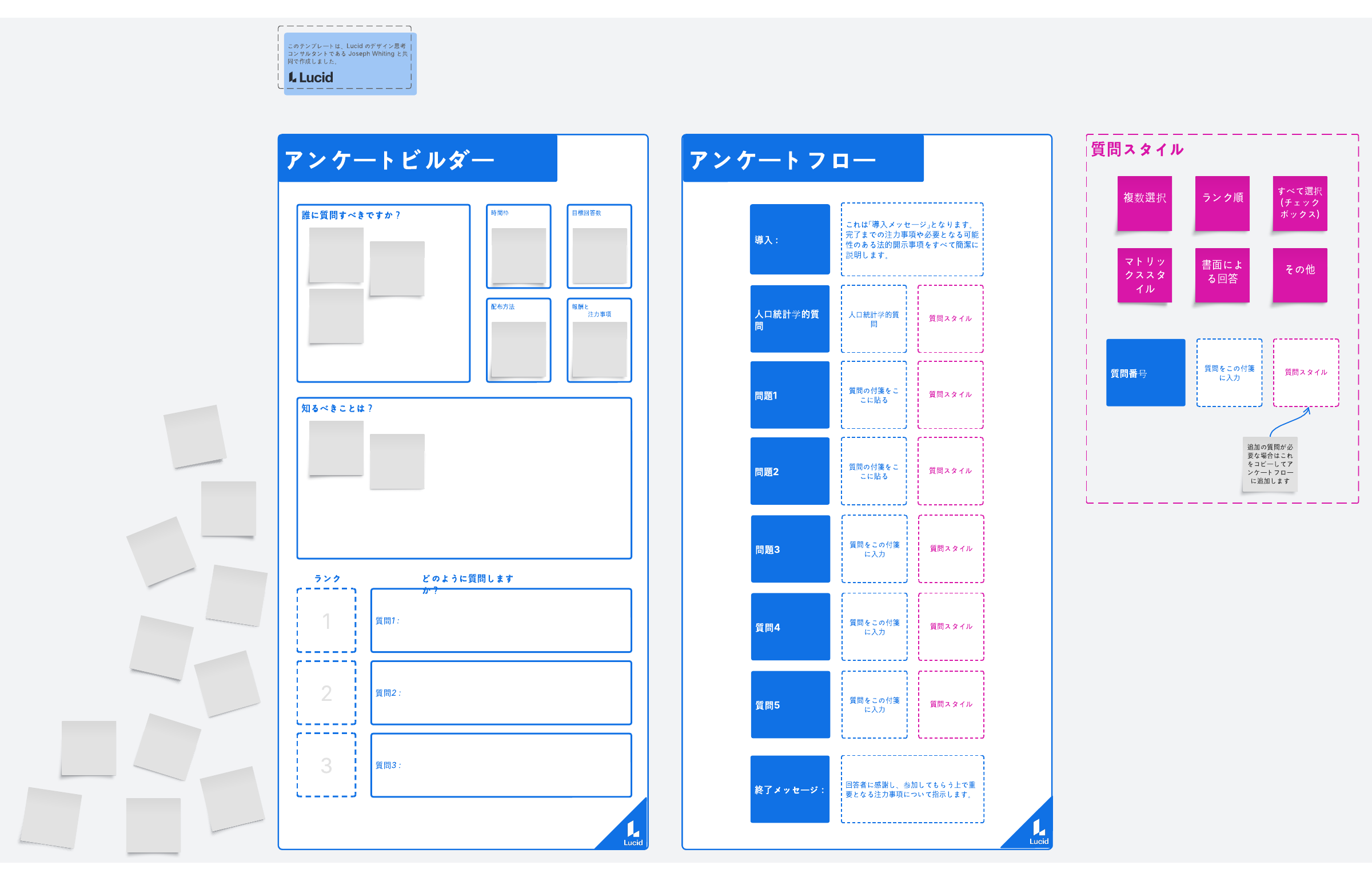Click the 質問2 input box
Viewport: 1372px width, 881px height.
(501, 693)
